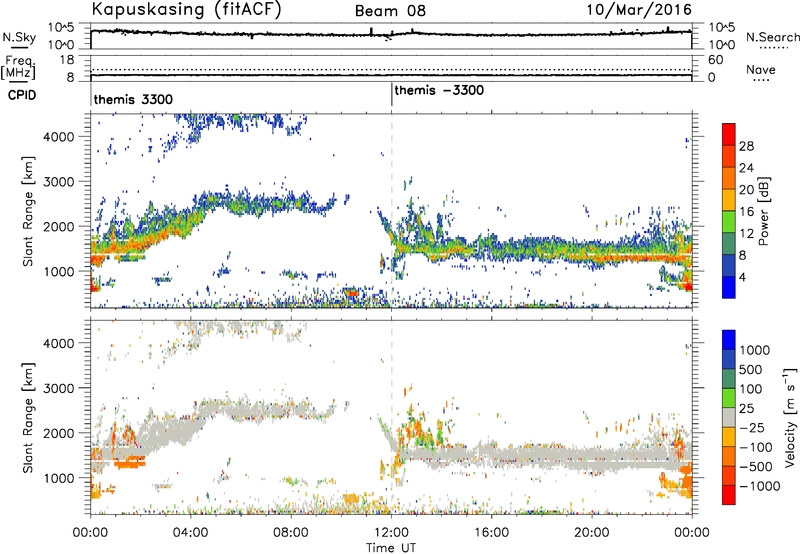
Task: Click the 12:00 time axis label
Action: click(x=391, y=533)
